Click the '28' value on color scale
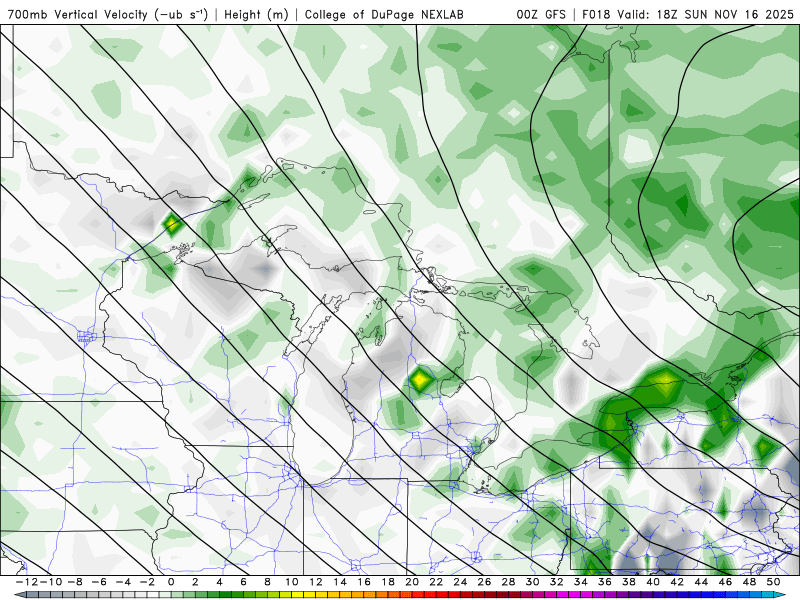Screen dimensions: 800x600 click(508, 582)
